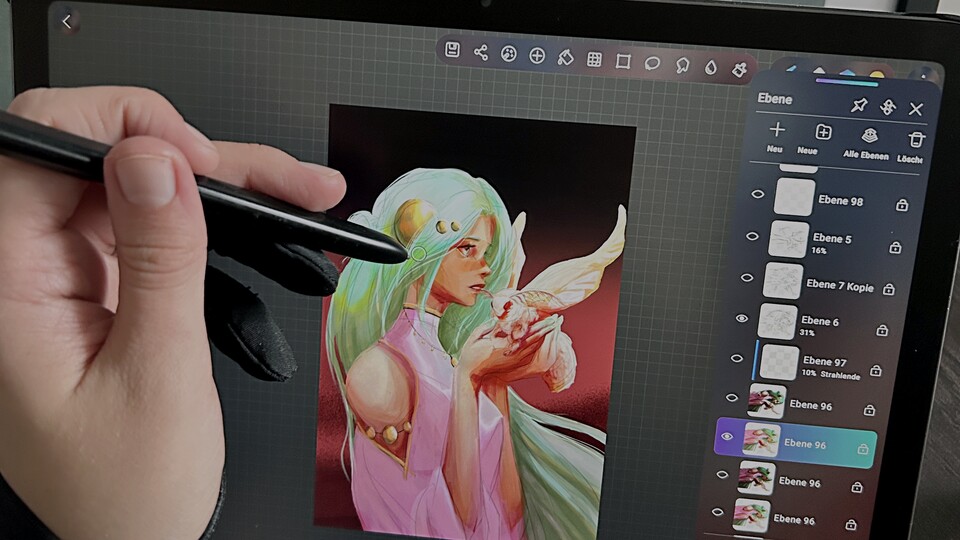960x540 pixels.
Task: Click the Ebene 7 Kopie layer name
Action: pyautogui.click(x=840, y=285)
